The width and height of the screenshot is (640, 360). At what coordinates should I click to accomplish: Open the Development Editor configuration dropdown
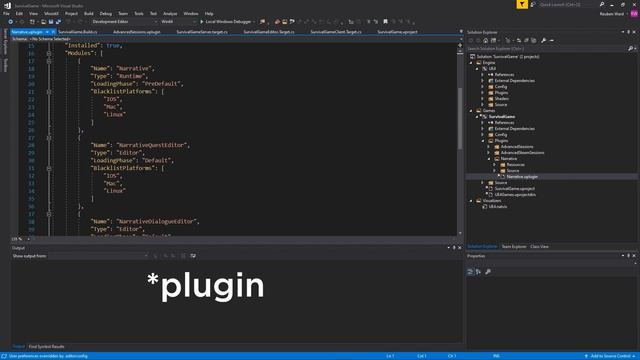(124, 22)
